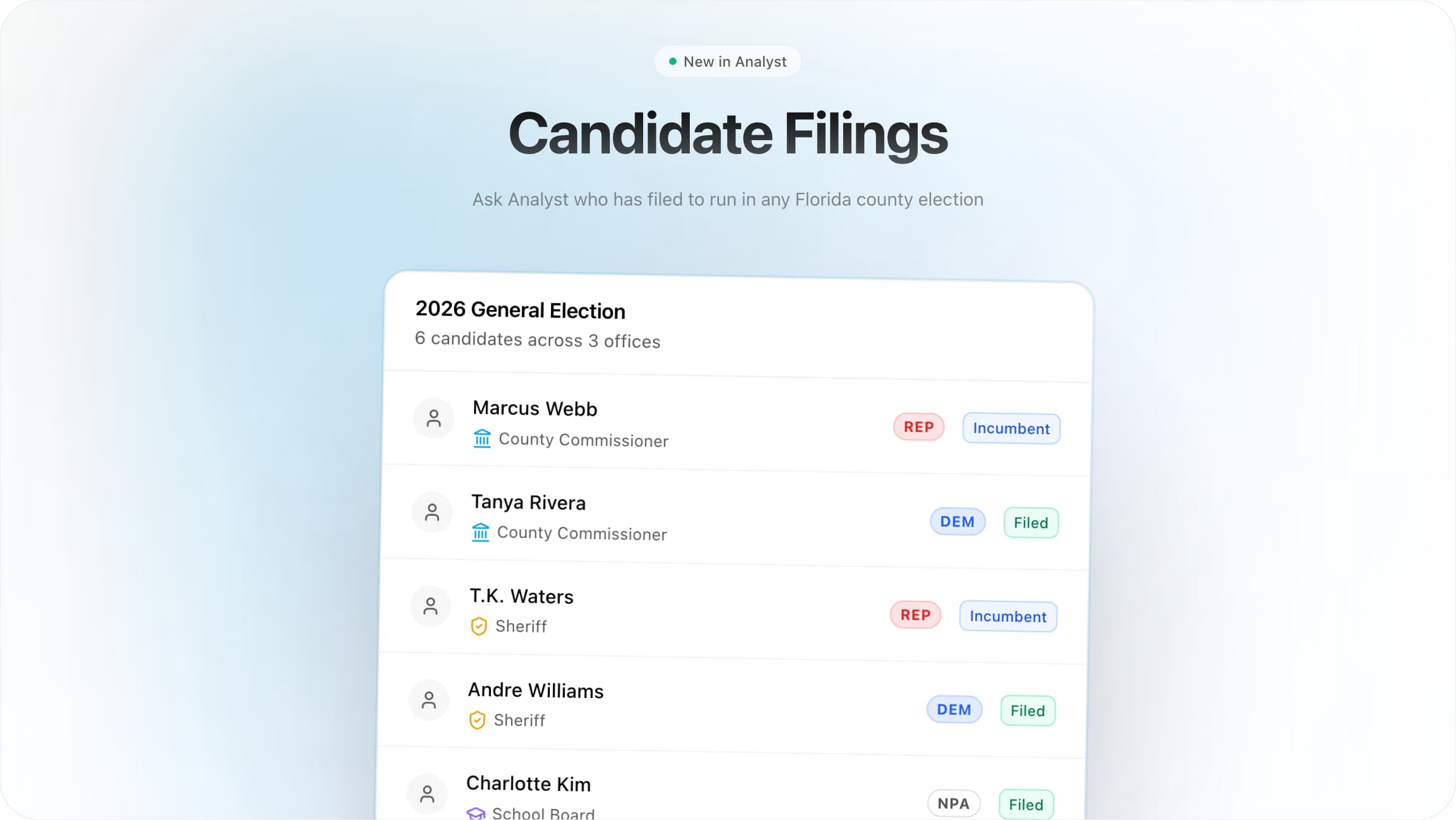
Task: Click the Filed badge next to Andre Williams
Action: [x=1027, y=710]
